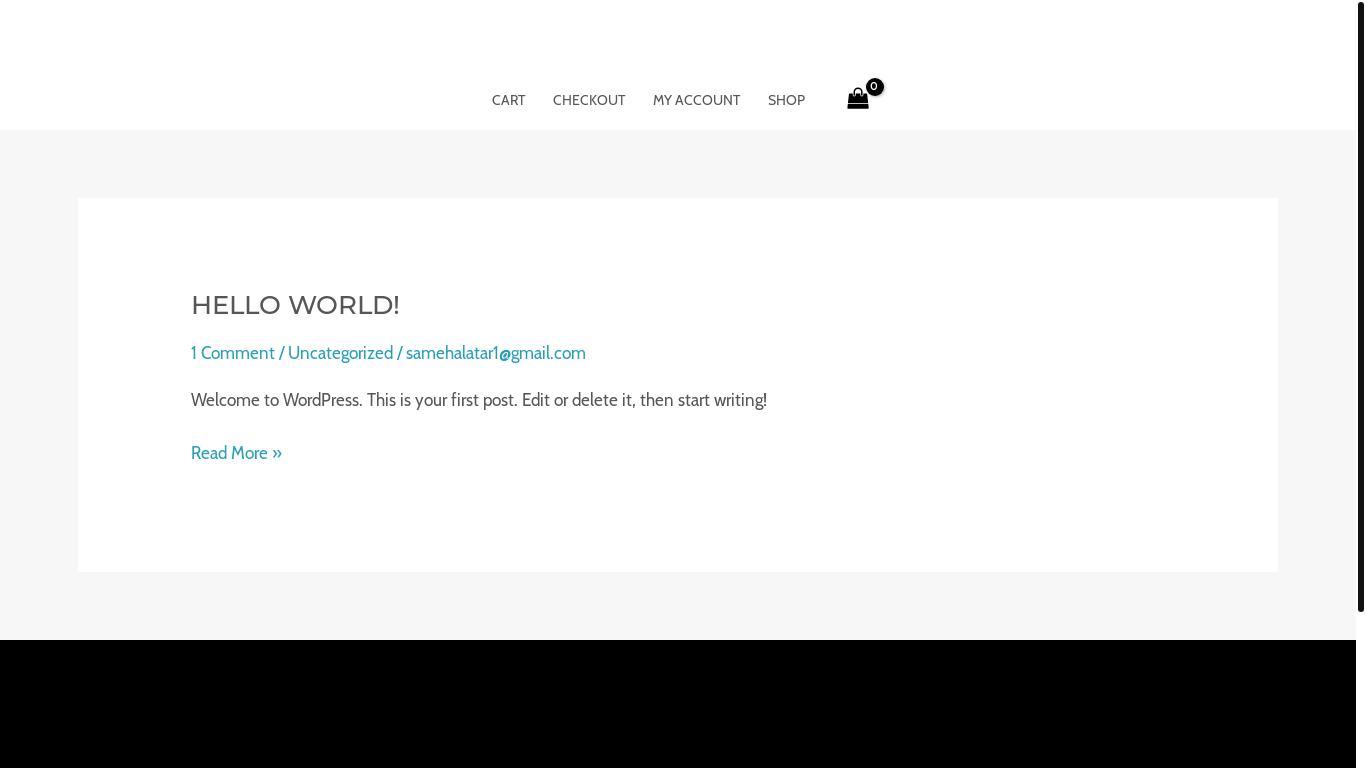Click the page vertical scrollbar thumb
The height and width of the screenshot is (768, 1366).
point(1361,306)
